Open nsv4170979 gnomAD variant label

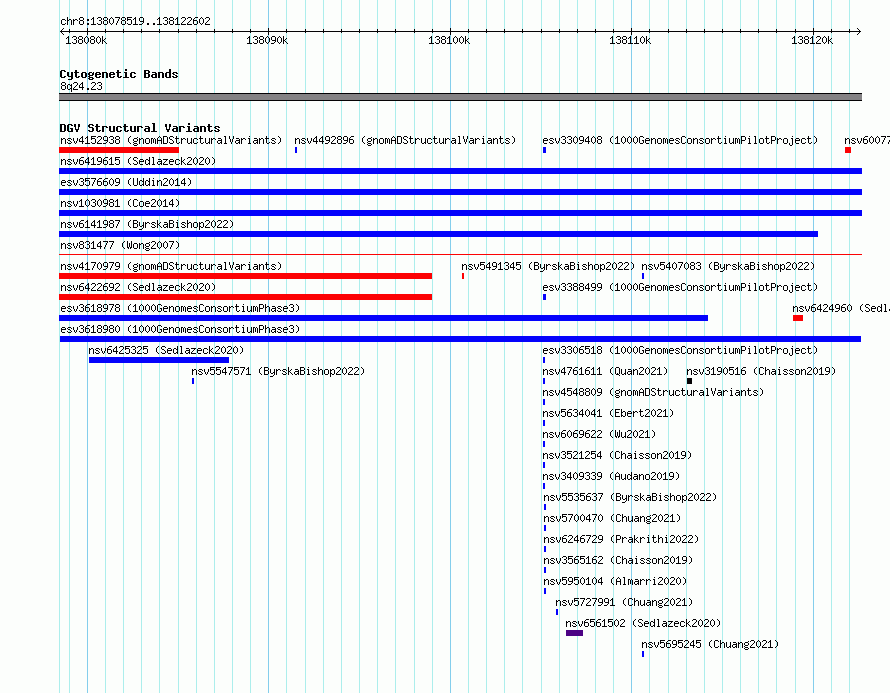171,266
